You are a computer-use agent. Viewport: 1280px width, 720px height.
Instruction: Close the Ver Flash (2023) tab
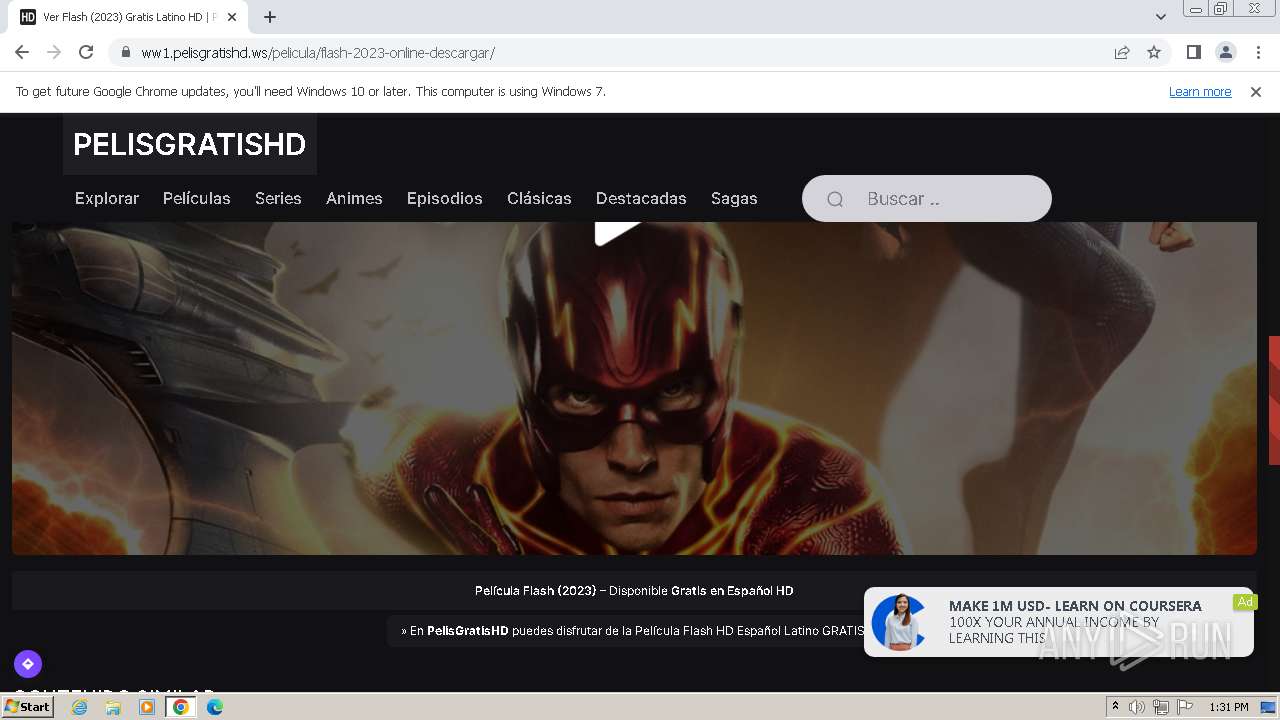(x=232, y=17)
